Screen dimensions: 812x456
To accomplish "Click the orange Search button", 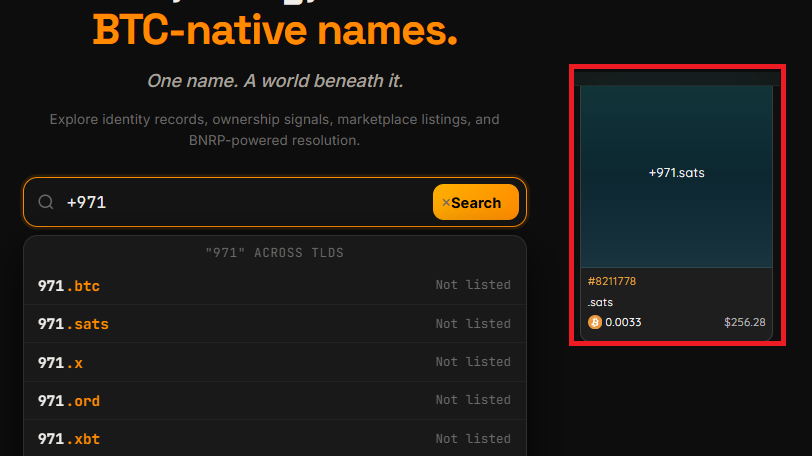I will 476,202.
